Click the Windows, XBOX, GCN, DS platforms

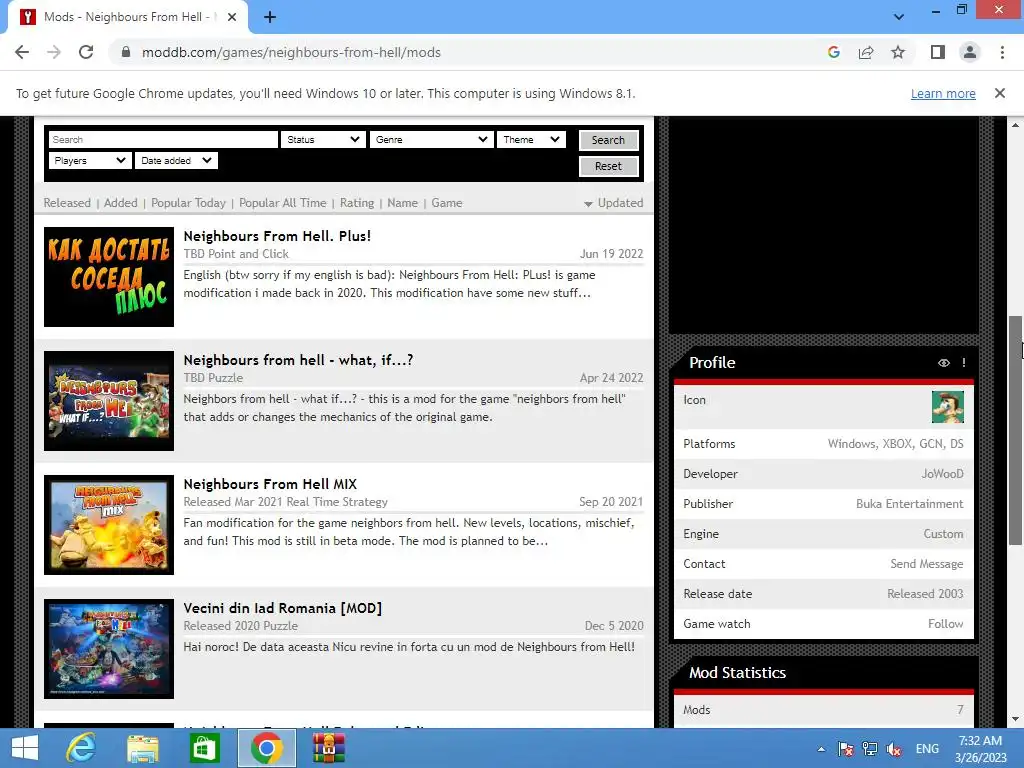point(895,444)
